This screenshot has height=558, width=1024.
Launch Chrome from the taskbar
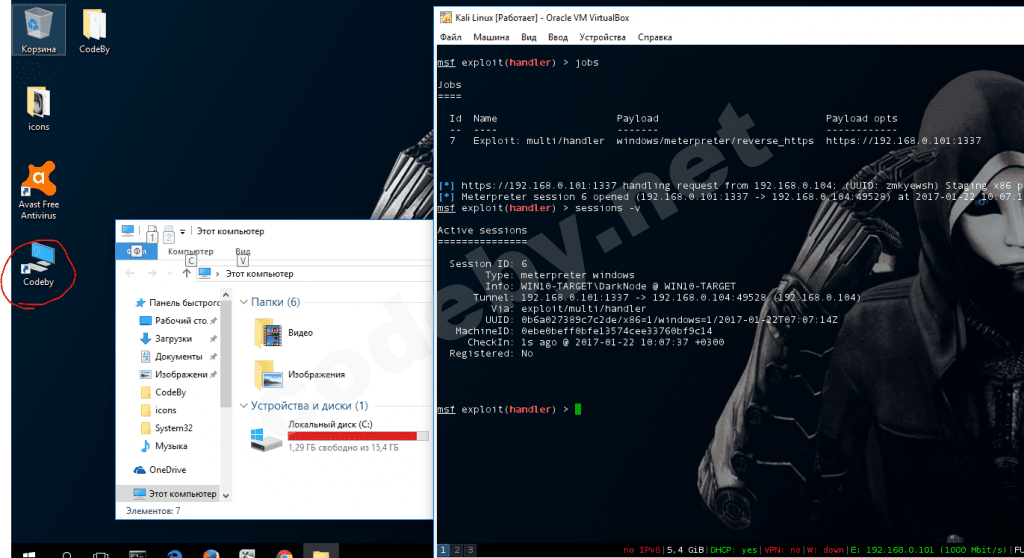284,554
